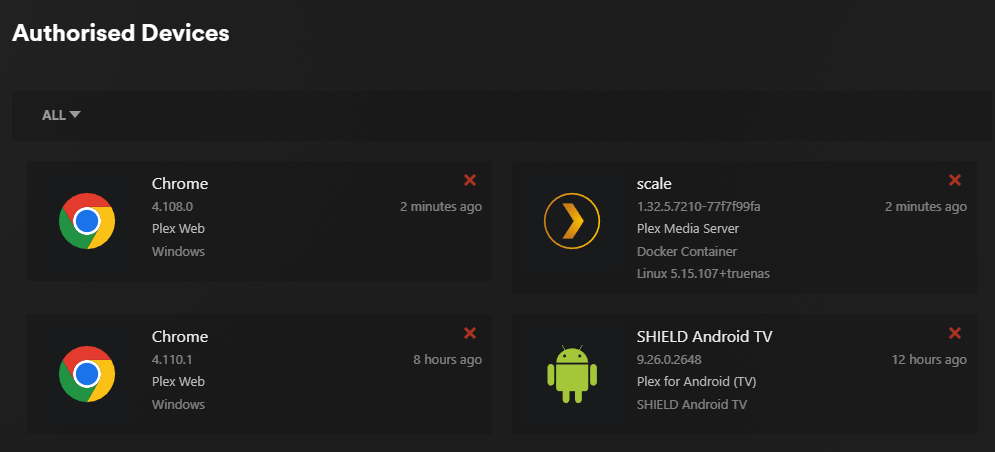Click Linux 5.15.107+truenas text
The height and width of the screenshot is (452, 995).
pos(703,274)
